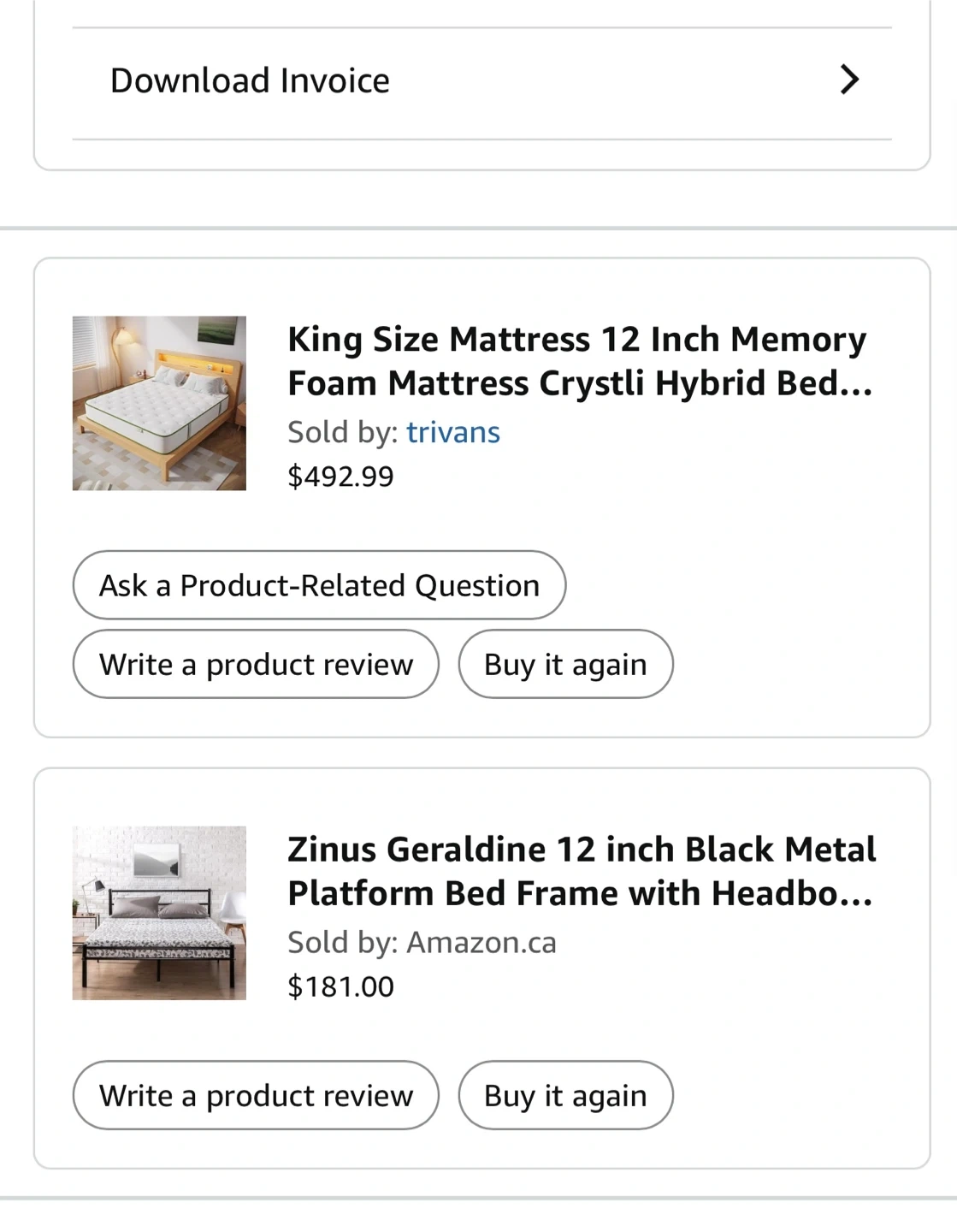957x1232 pixels.
Task: Click "Foam Mattress Crystli Hybrid Bed…" title line
Action: 580,383
